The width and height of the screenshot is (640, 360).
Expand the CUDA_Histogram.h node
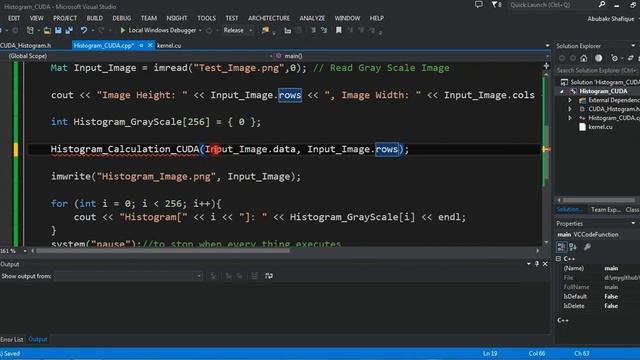pos(570,109)
